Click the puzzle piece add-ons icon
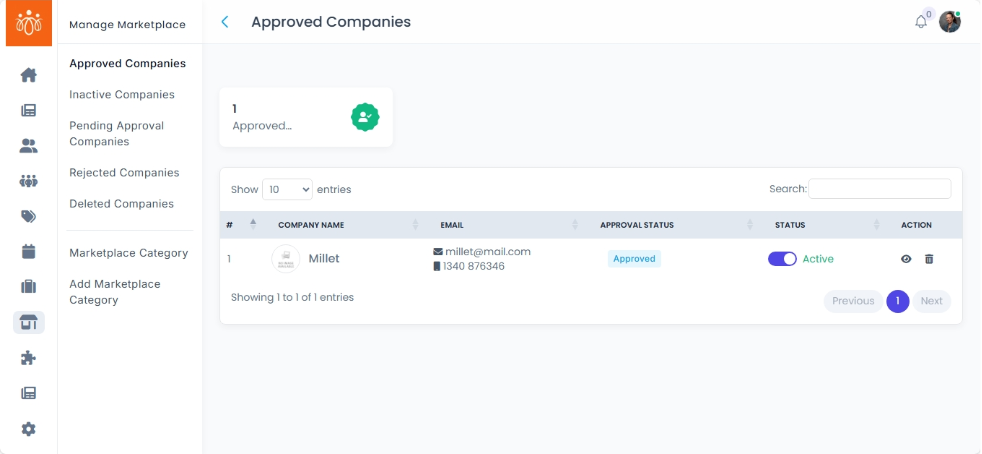This screenshot has height=454, width=982. [28, 358]
